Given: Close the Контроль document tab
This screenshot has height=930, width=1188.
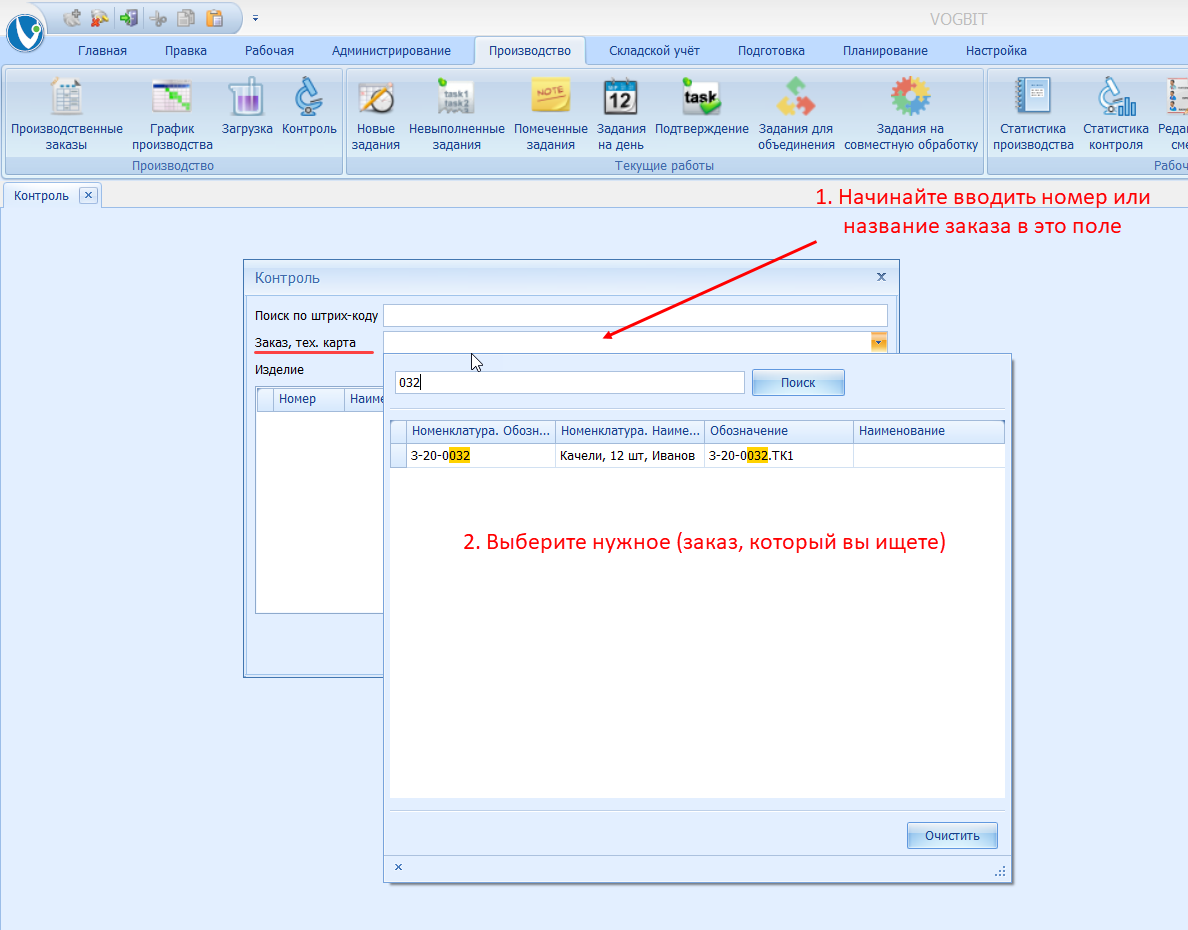Looking at the screenshot, I should (x=88, y=195).
